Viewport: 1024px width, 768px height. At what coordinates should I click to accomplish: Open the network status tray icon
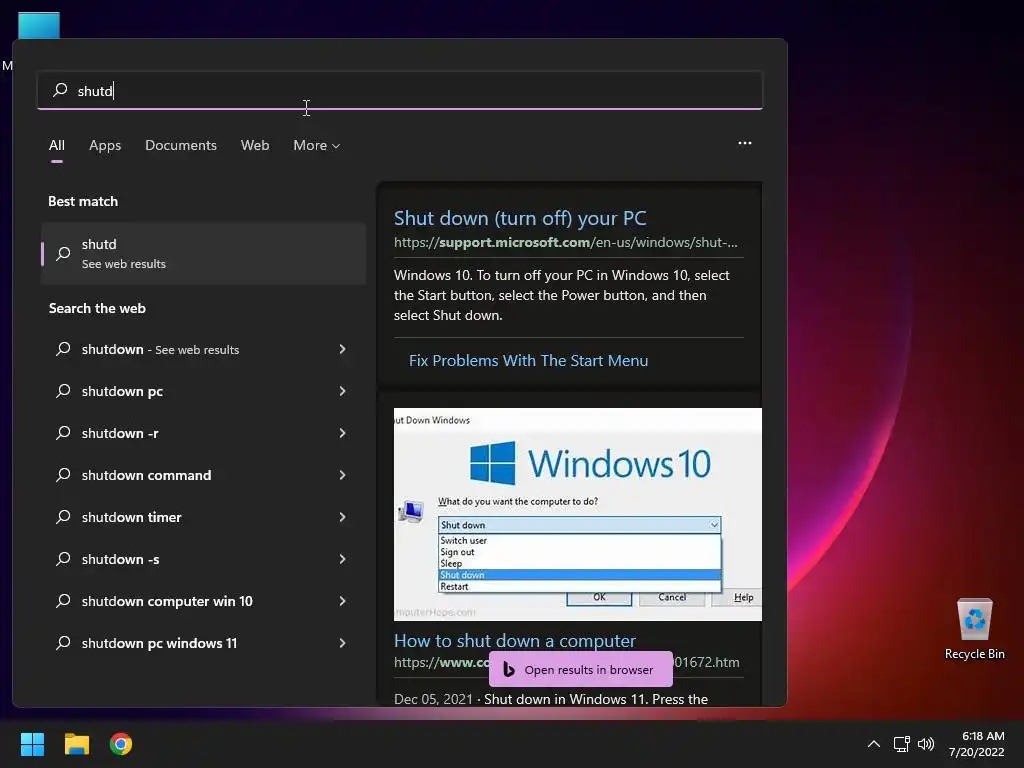(901, 744)
